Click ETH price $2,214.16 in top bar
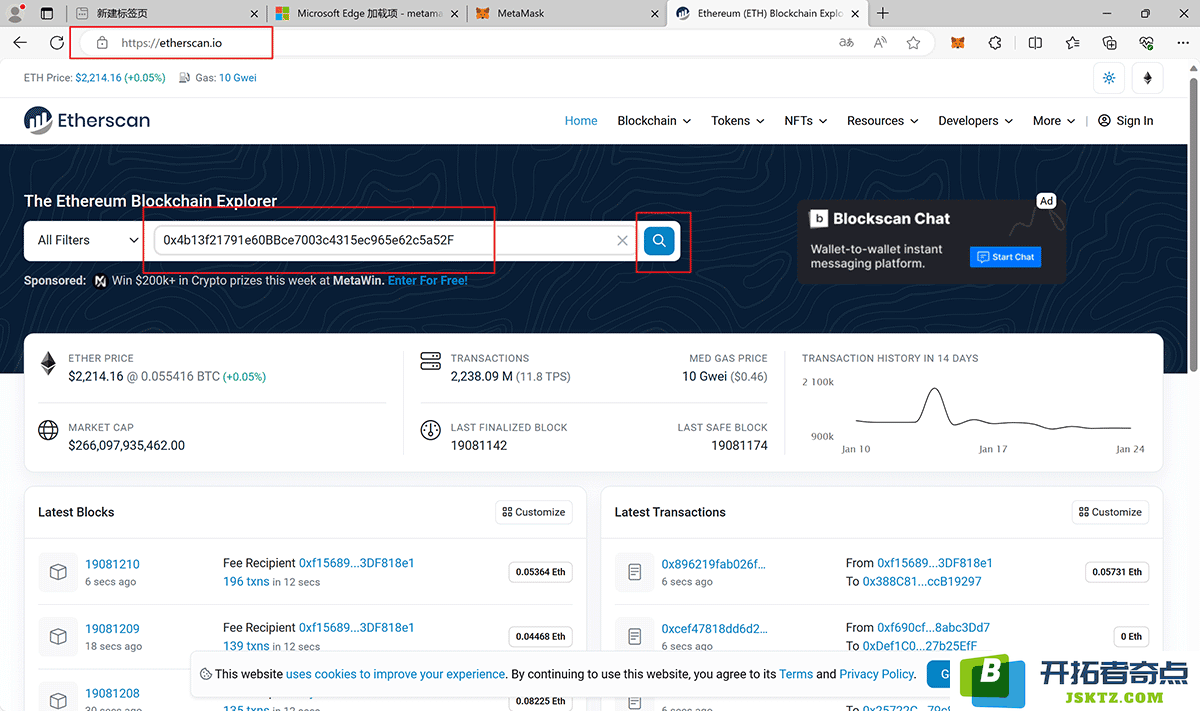This screenshot has height=711, width=1200. (98, 78)
